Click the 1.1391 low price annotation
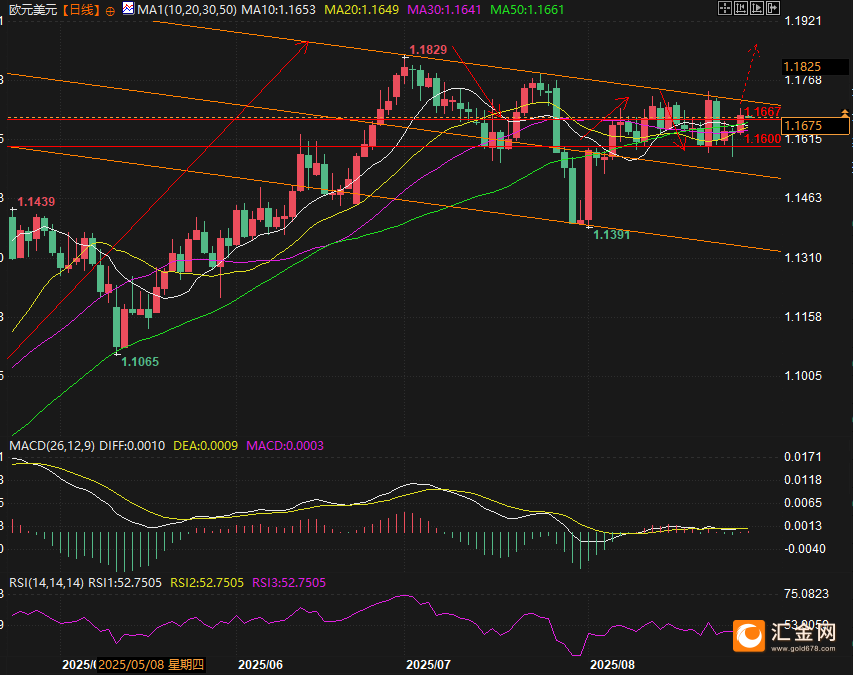 [611, 235]
